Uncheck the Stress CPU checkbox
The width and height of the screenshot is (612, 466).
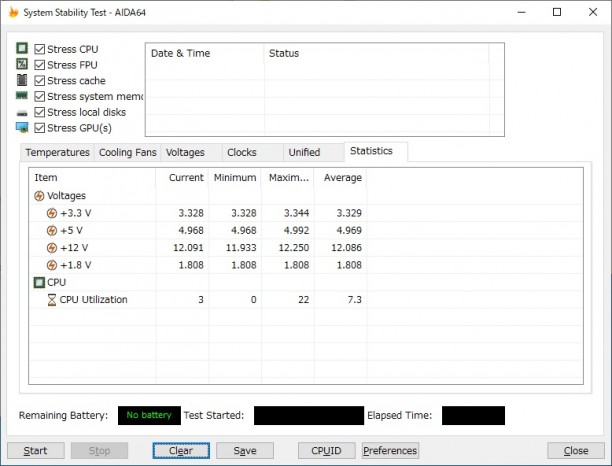pos(40,49)
